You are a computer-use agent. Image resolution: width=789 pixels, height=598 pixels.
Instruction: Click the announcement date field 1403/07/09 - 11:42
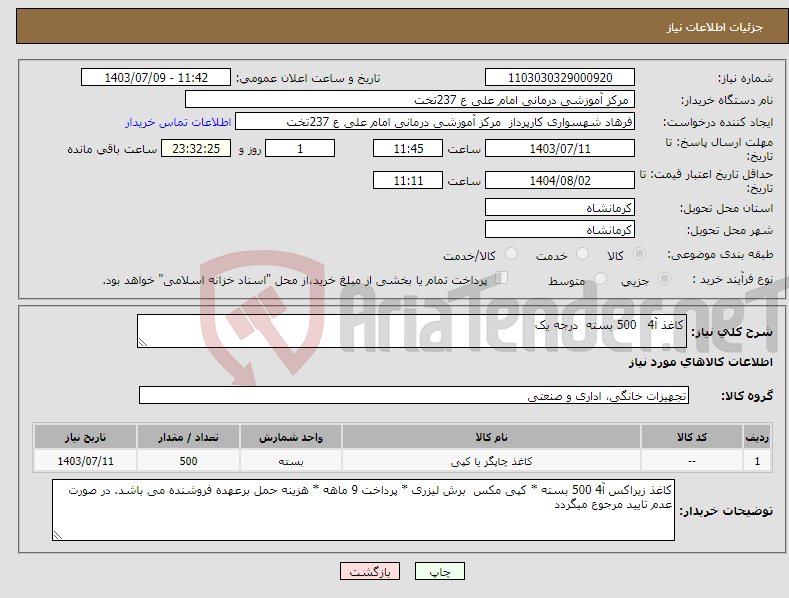155,78
